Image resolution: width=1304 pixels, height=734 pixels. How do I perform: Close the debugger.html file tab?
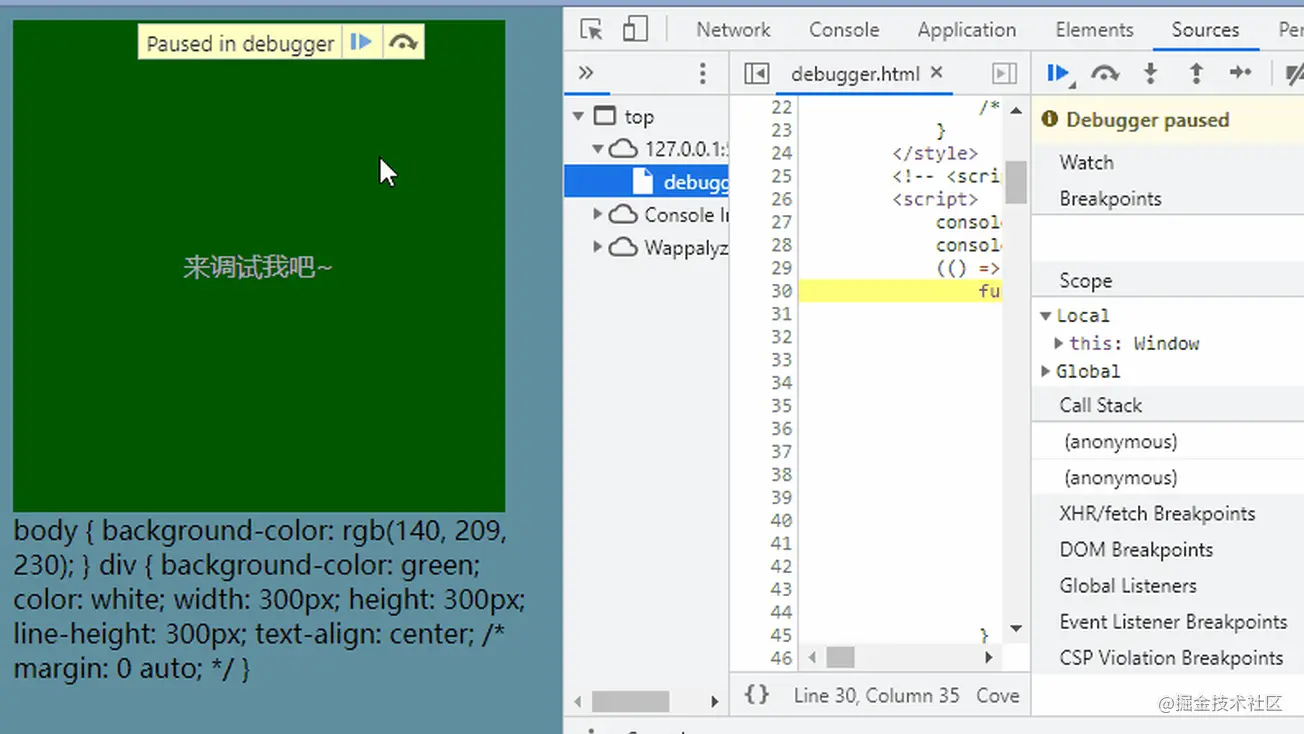(x=937, y=72)
